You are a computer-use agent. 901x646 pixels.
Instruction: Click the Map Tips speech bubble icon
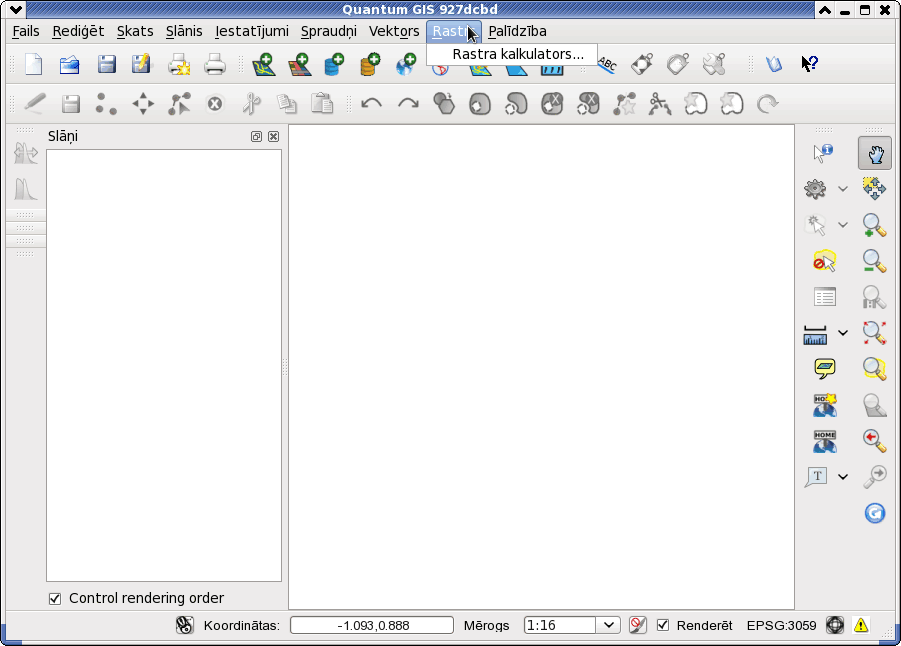click(x=825, y=368)
